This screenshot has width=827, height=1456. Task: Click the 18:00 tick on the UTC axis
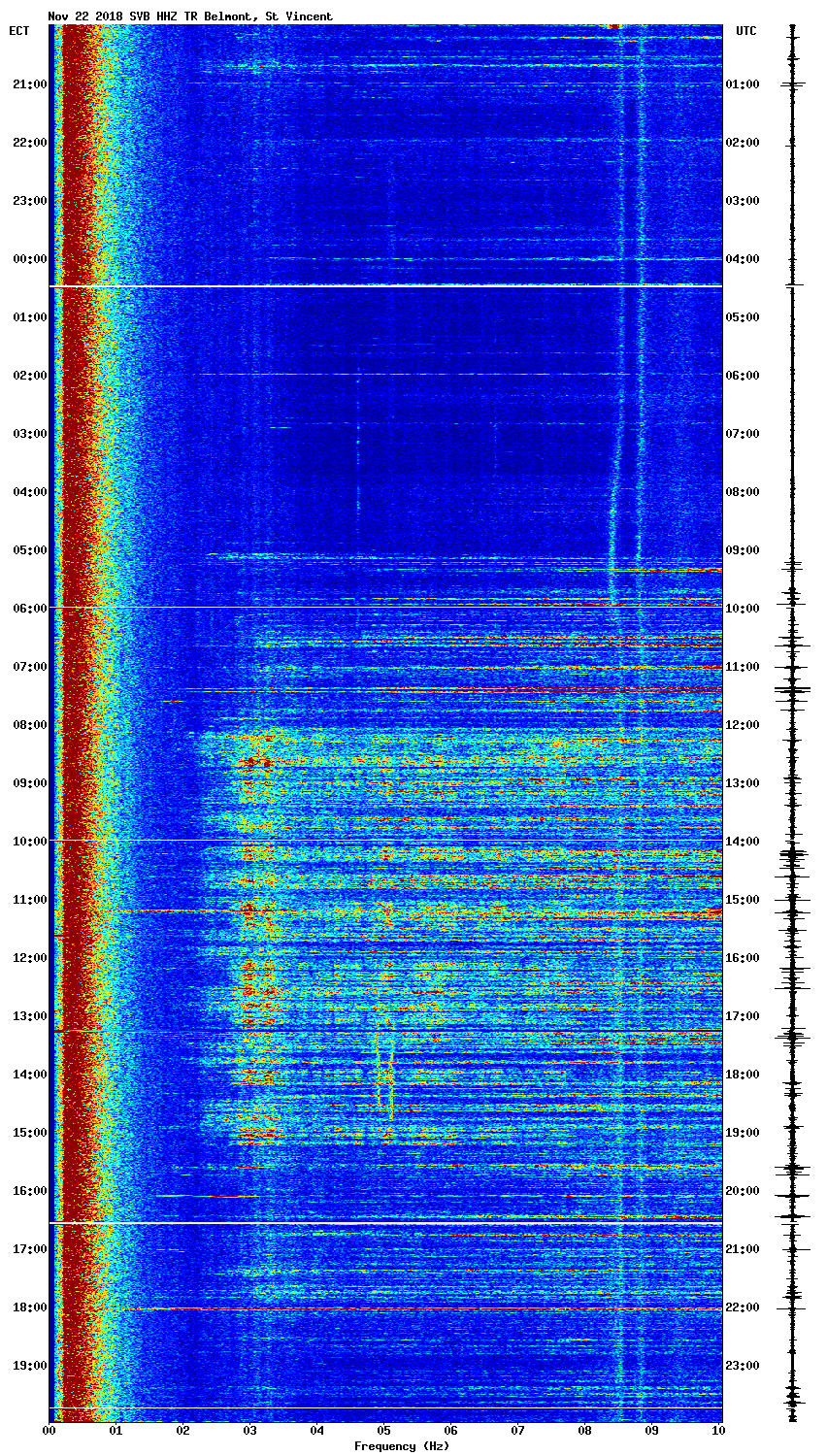(743, 1075)
